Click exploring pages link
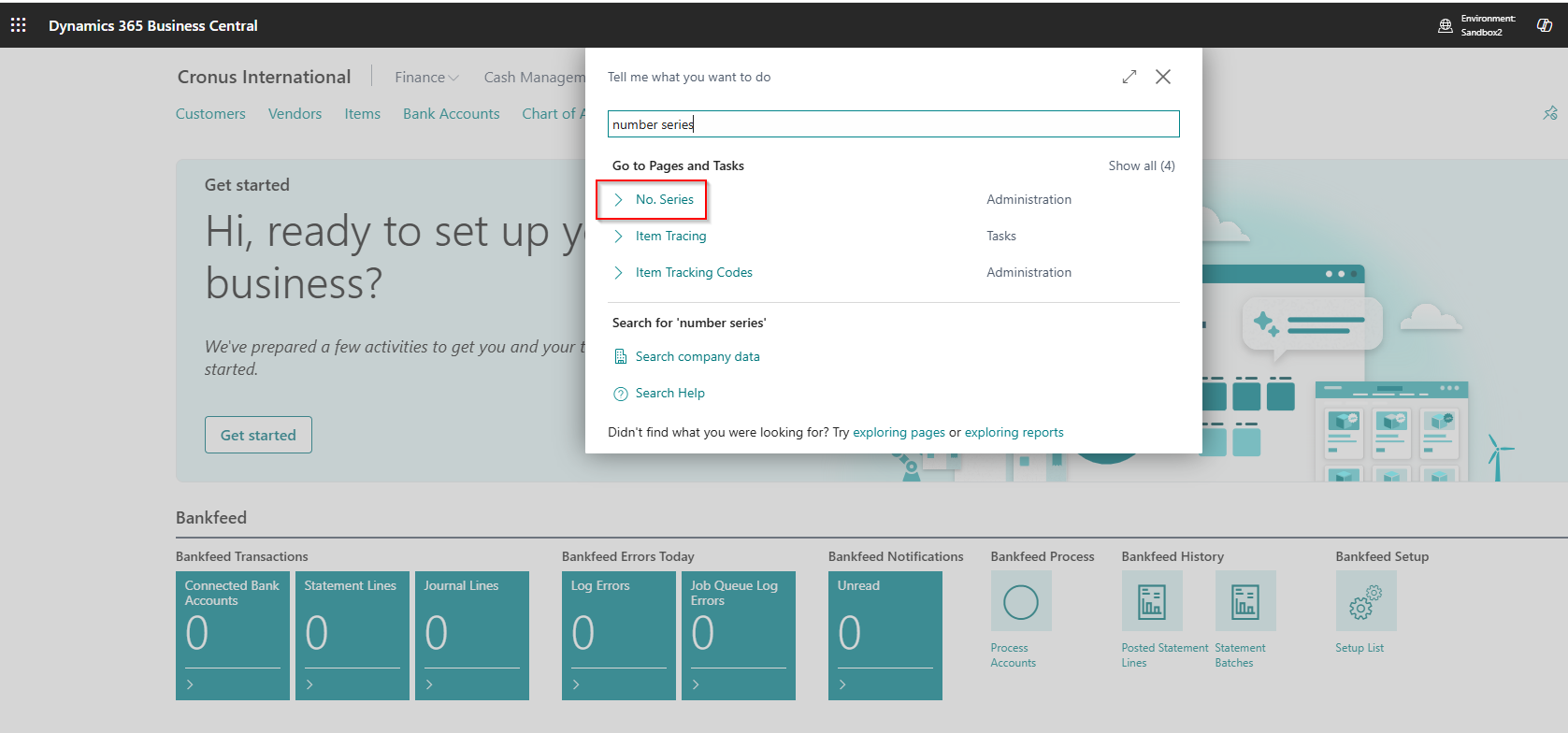The height and width of the screenshot is (733, 1568). [x=899, y=432]
